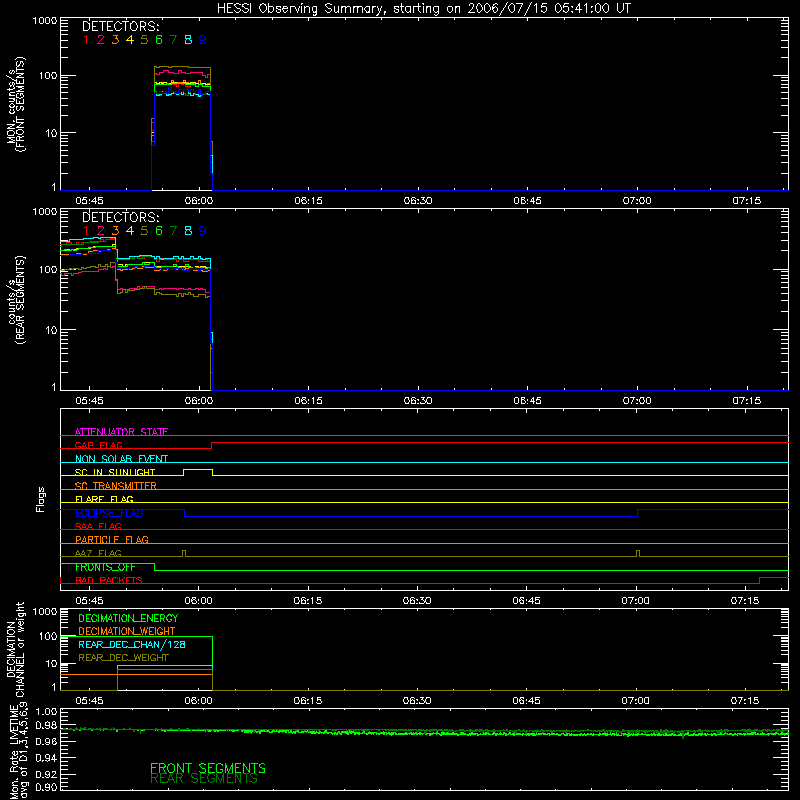Image resolution: width=800 pixels, height=800 pixels.
Task: Click the ATTENUATOR_STATE flag label
Action: coord(121,432)
